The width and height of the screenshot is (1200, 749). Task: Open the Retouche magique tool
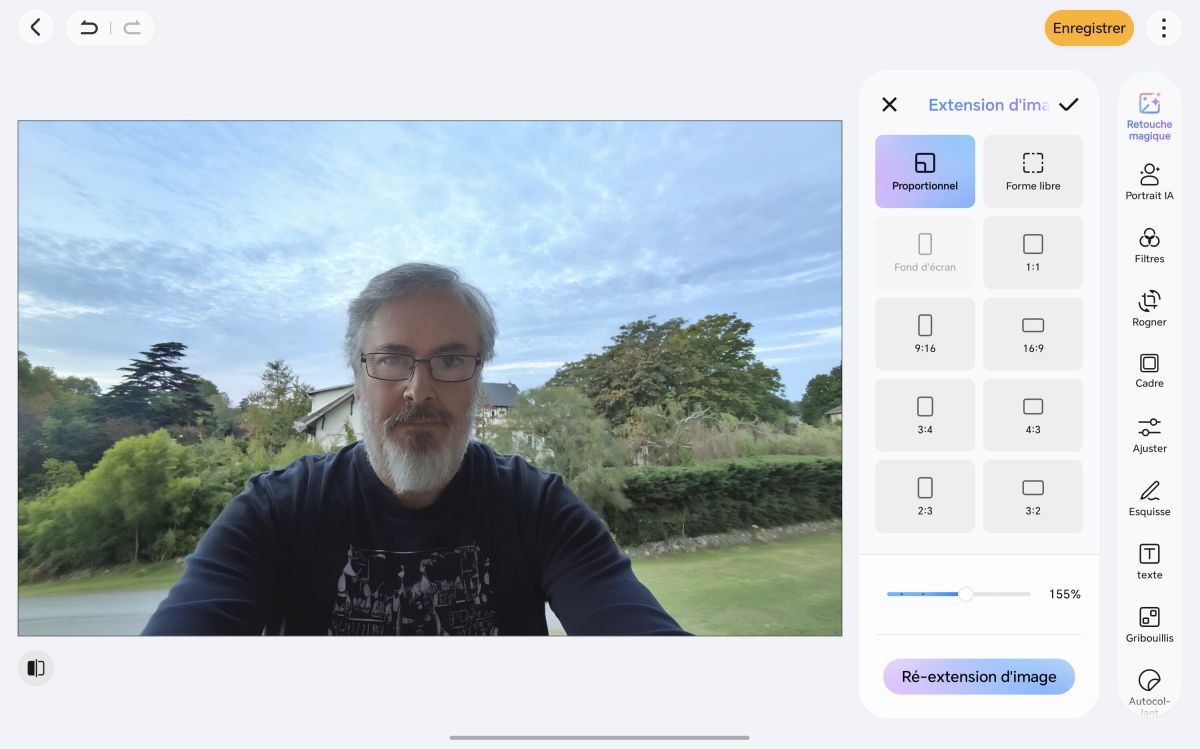click(1149, 116)
